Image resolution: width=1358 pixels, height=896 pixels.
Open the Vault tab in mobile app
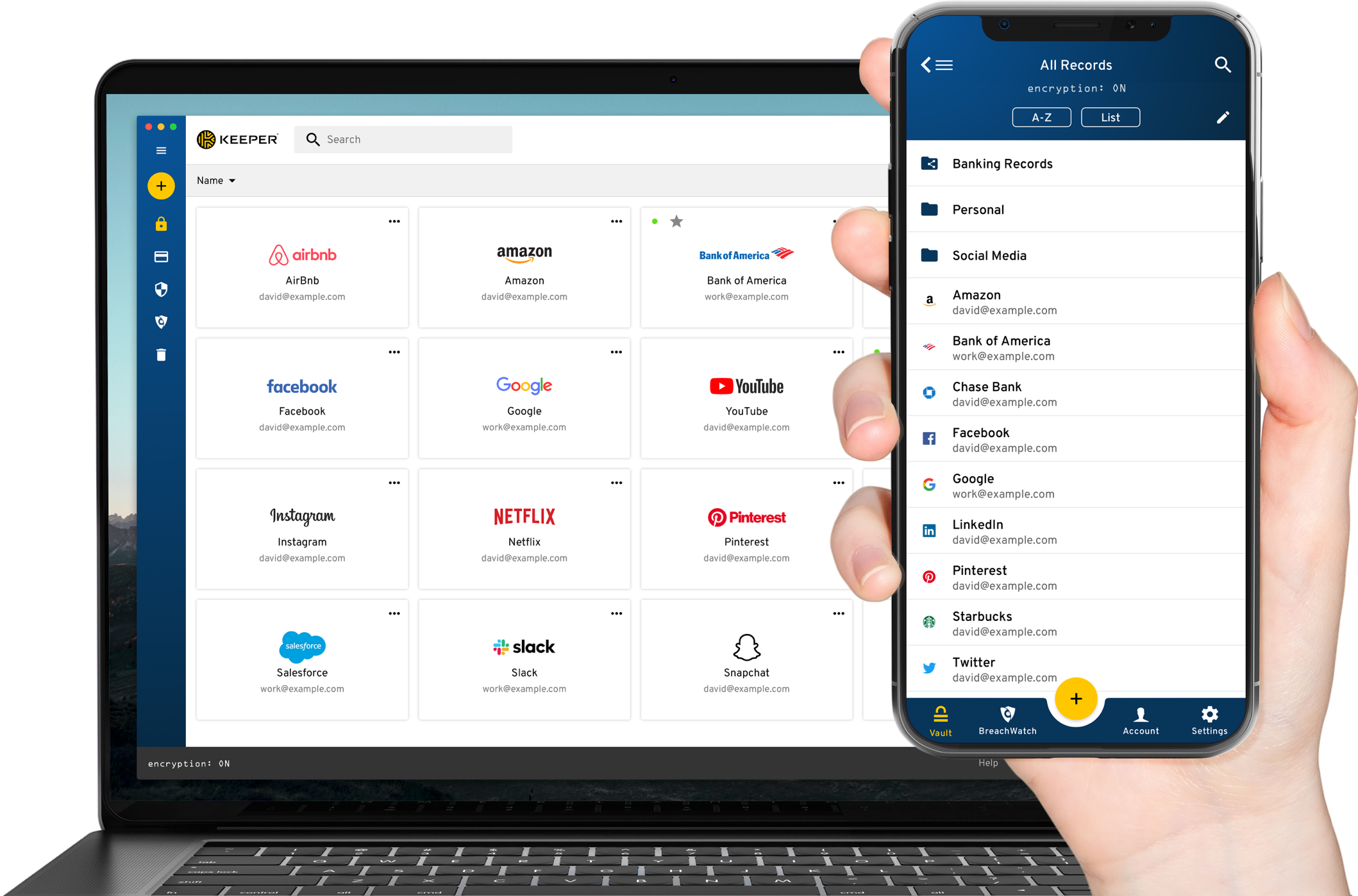tap(939, 718)
